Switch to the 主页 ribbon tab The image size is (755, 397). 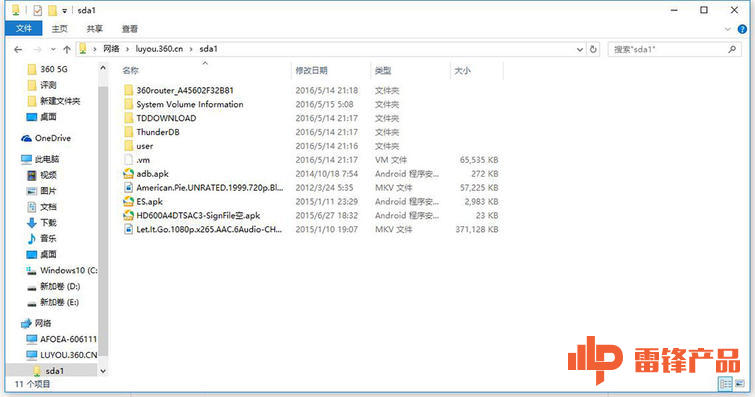60,29
